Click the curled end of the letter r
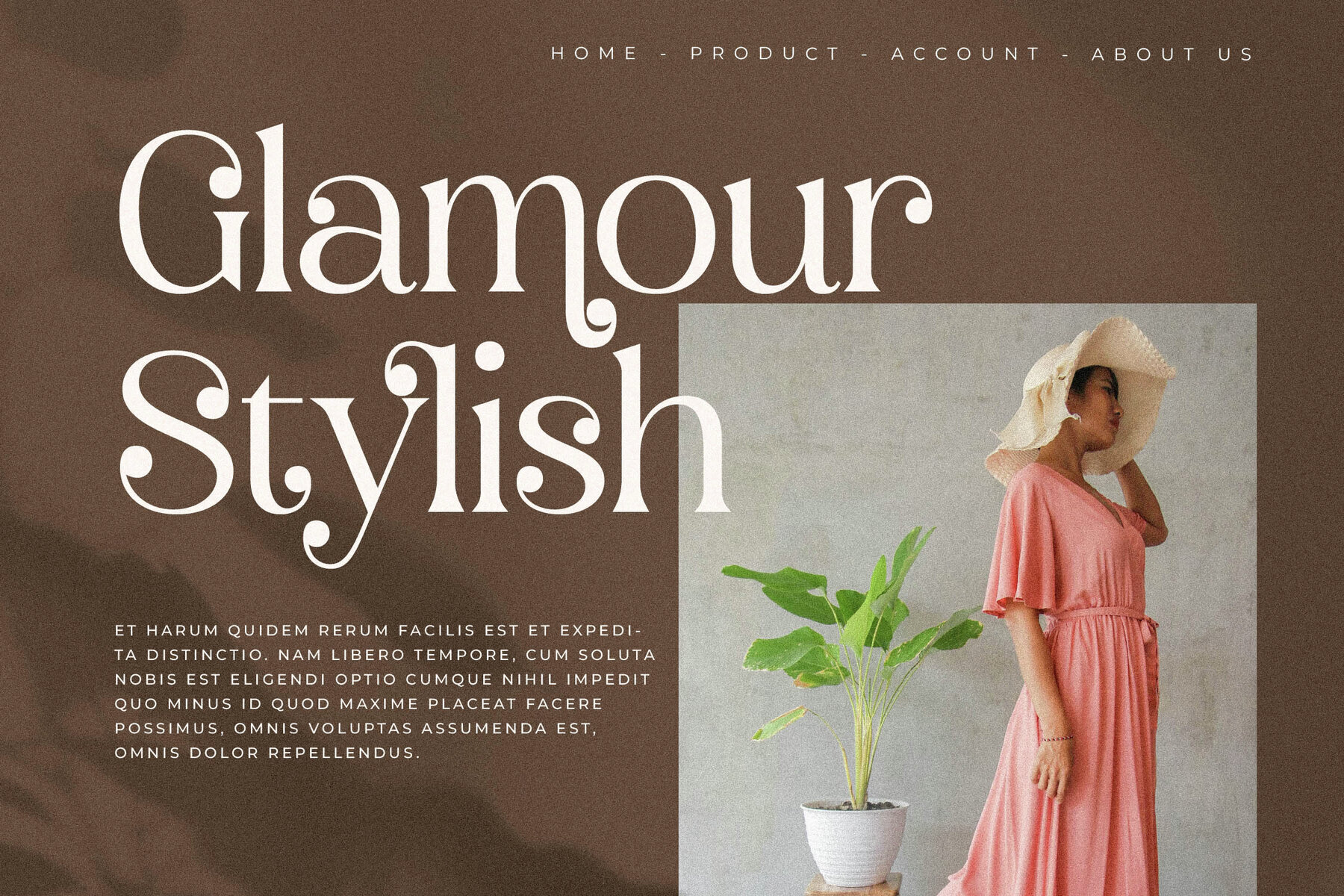The image size is (1344, 896). [x=915, y=202]
